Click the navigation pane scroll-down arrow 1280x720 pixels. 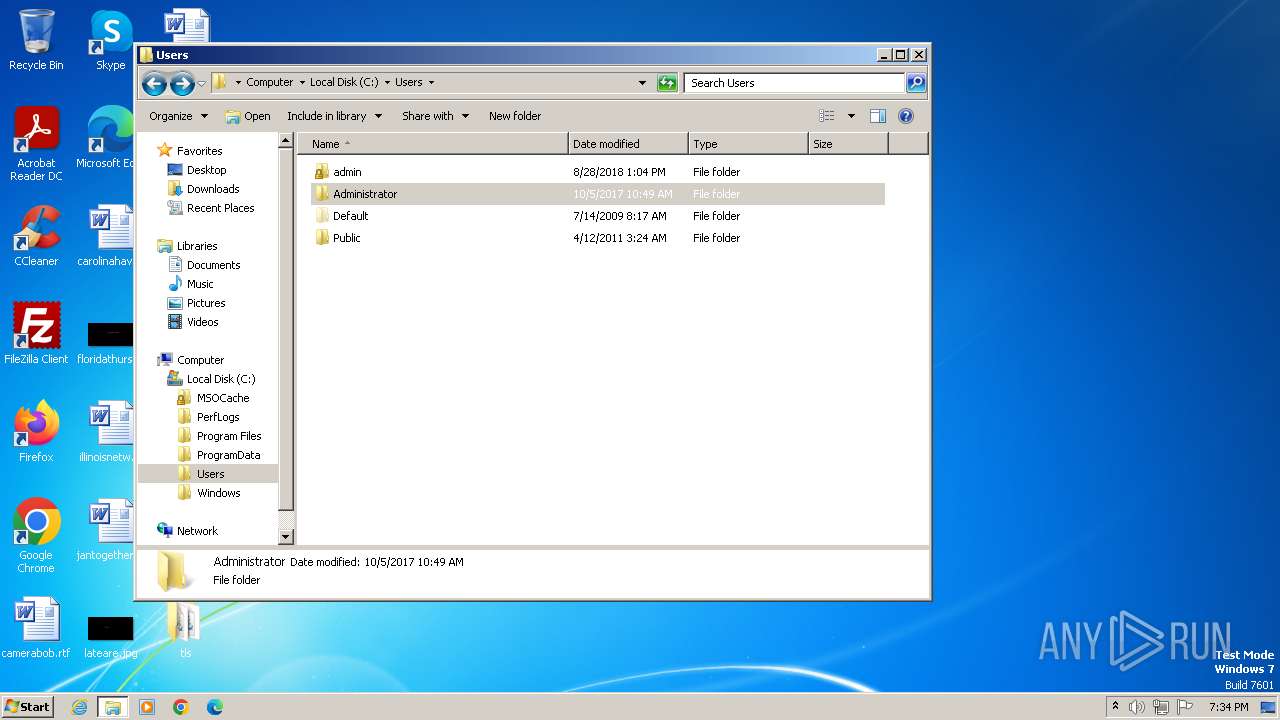(x=286, y=538)
